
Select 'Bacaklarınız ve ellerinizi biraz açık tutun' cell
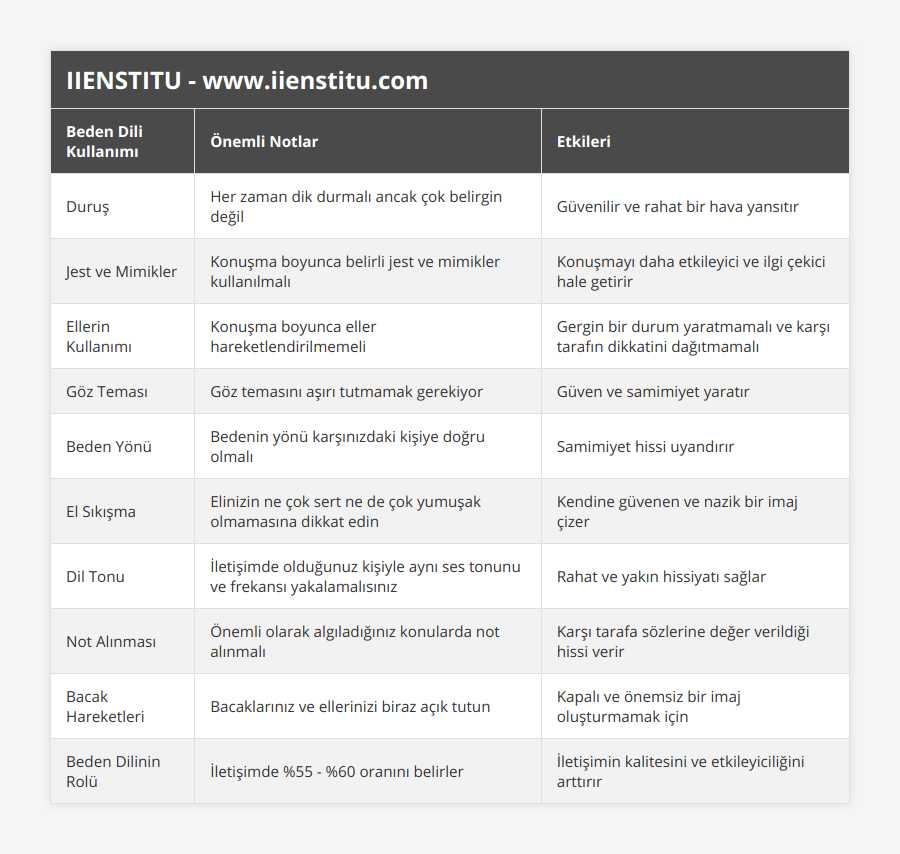pos(350,706)
